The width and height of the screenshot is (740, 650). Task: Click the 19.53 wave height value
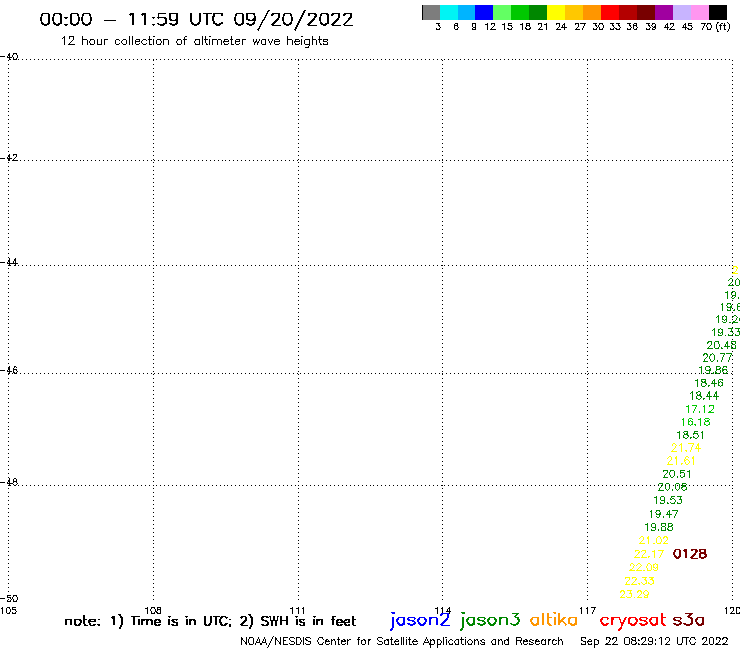[668, 500]
